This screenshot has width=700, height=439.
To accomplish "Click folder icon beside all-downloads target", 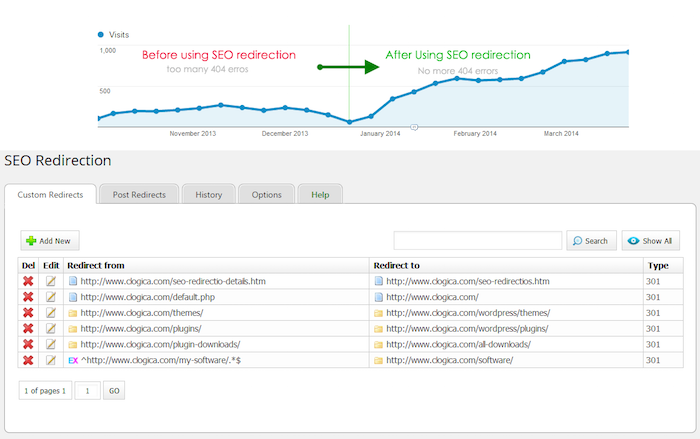I will pos(379,345).
